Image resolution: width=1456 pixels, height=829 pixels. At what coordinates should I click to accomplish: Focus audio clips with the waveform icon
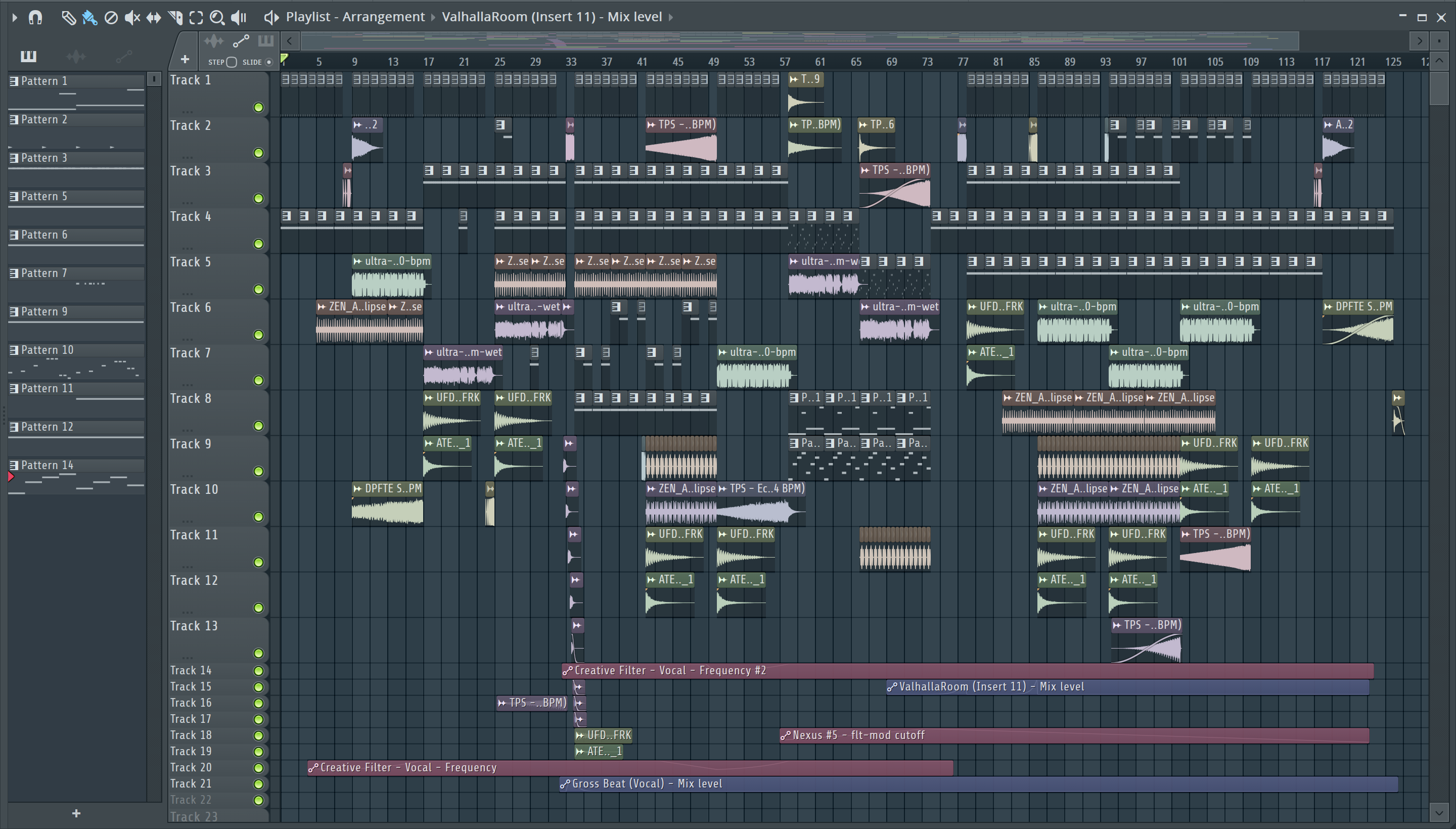point(214,41)
